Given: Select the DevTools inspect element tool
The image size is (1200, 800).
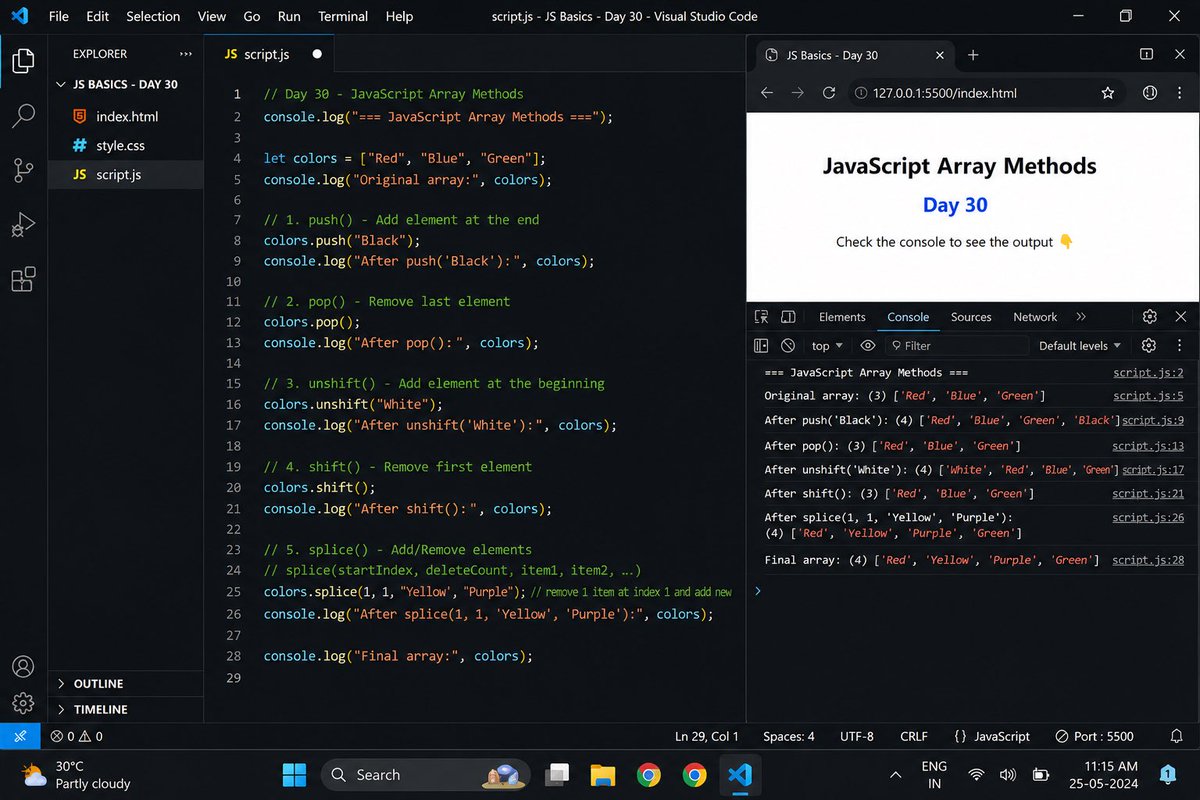Looking at the screenshot, I should [762, 317].
